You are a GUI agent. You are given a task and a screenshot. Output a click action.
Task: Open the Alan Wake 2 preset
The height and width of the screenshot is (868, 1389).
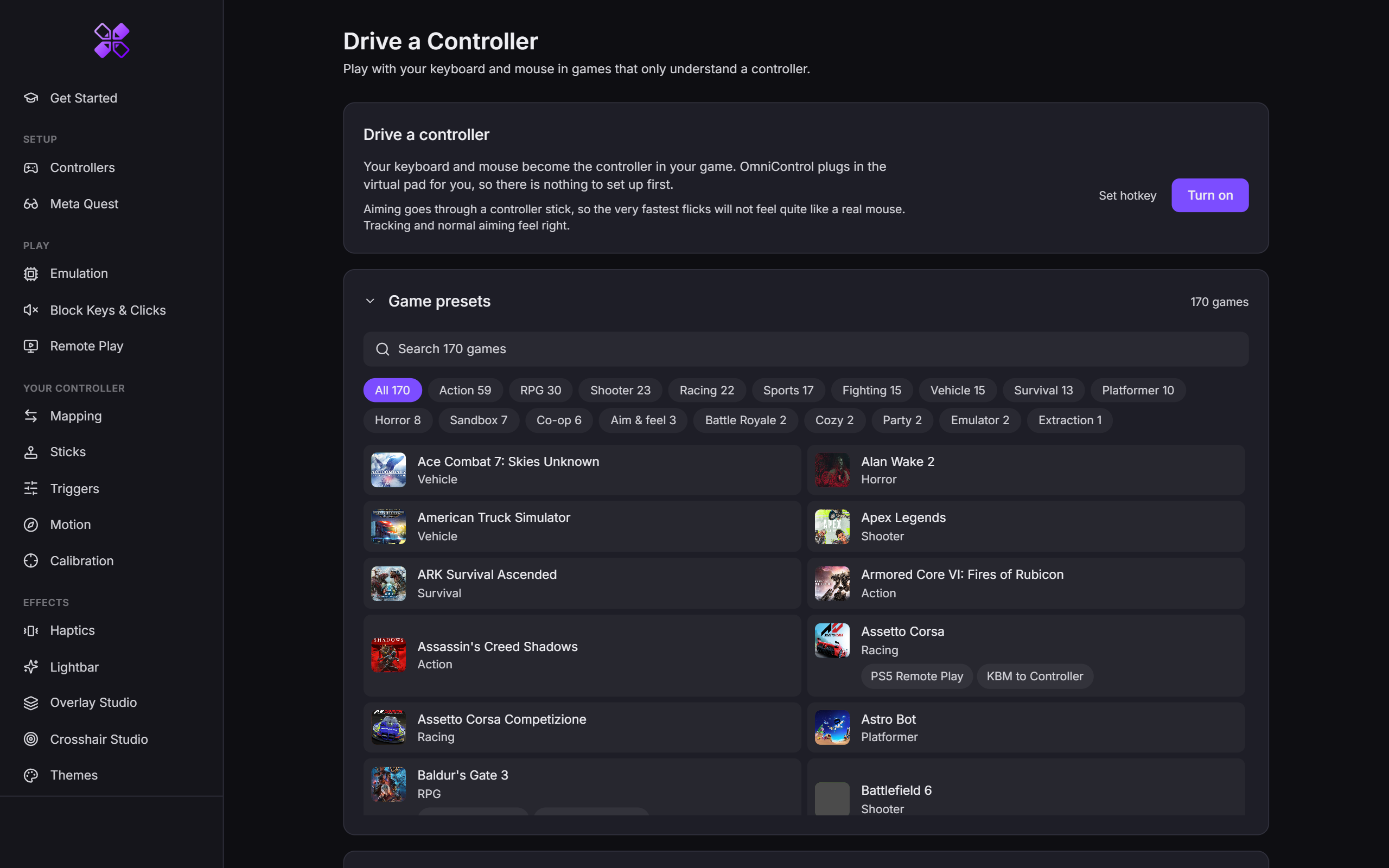tap(1025, 470)
